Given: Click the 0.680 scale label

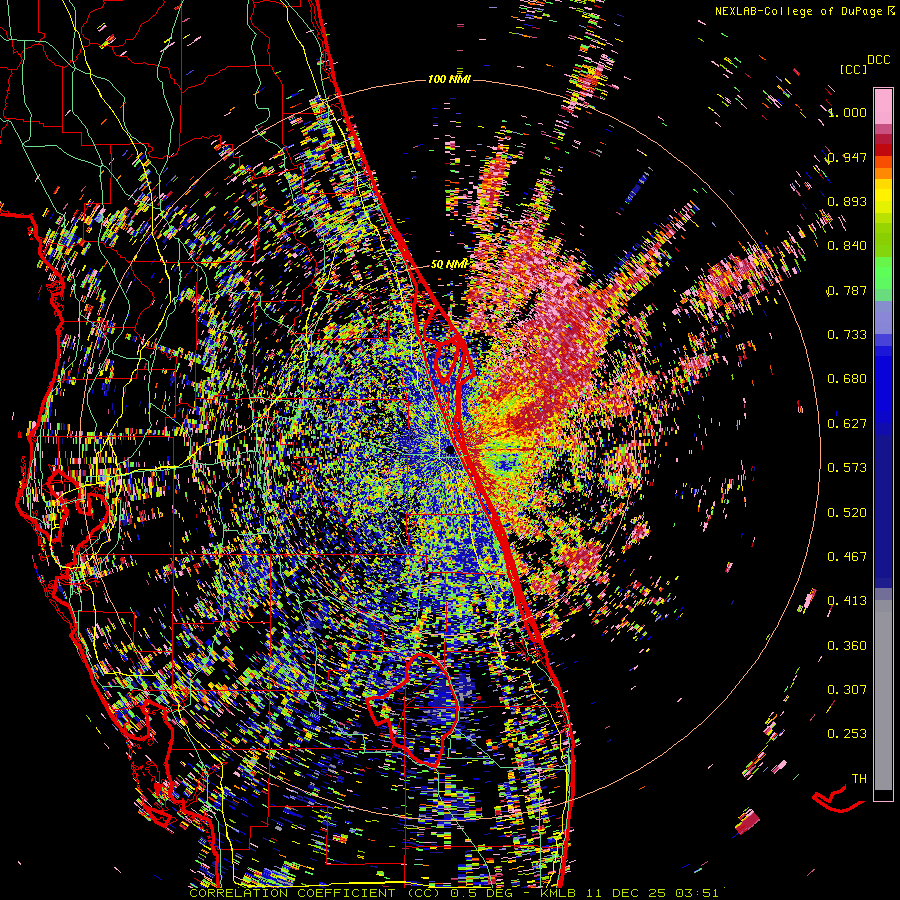Looking at the screenshot, I should tap(847, 379).
